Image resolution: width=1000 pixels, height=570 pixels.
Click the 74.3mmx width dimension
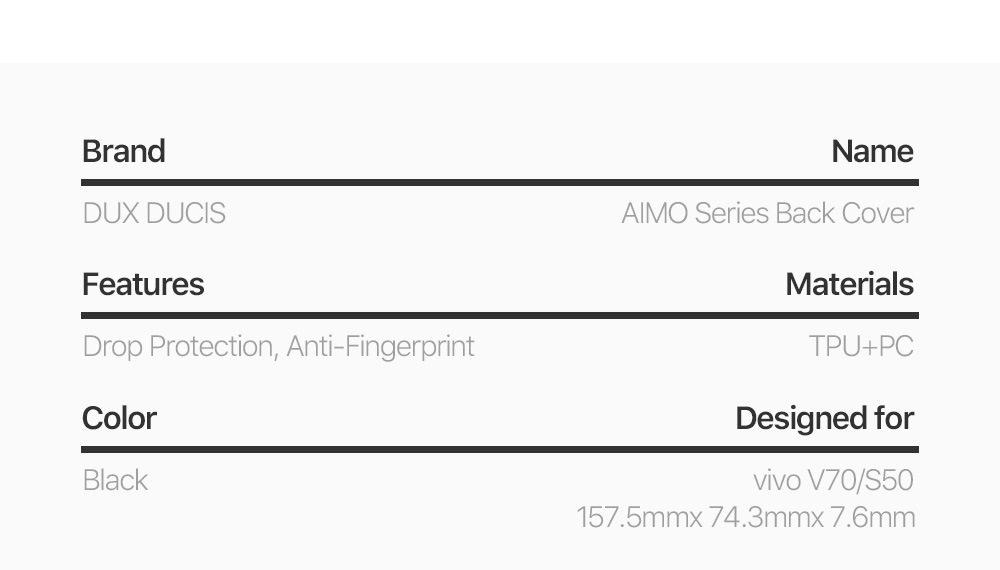pyautogui.click(x=766, y=517)
